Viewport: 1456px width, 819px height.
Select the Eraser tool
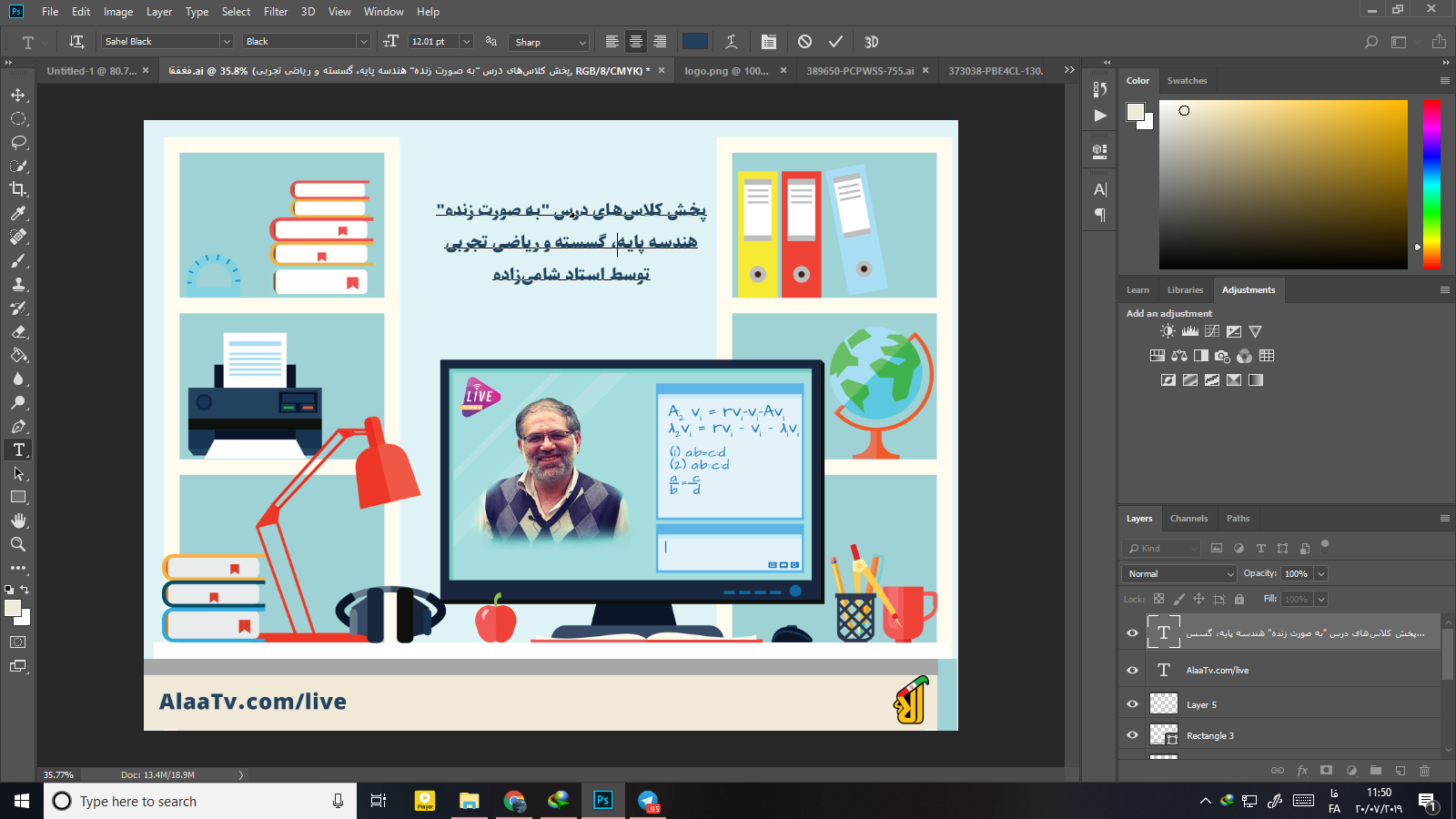point(18,332)
